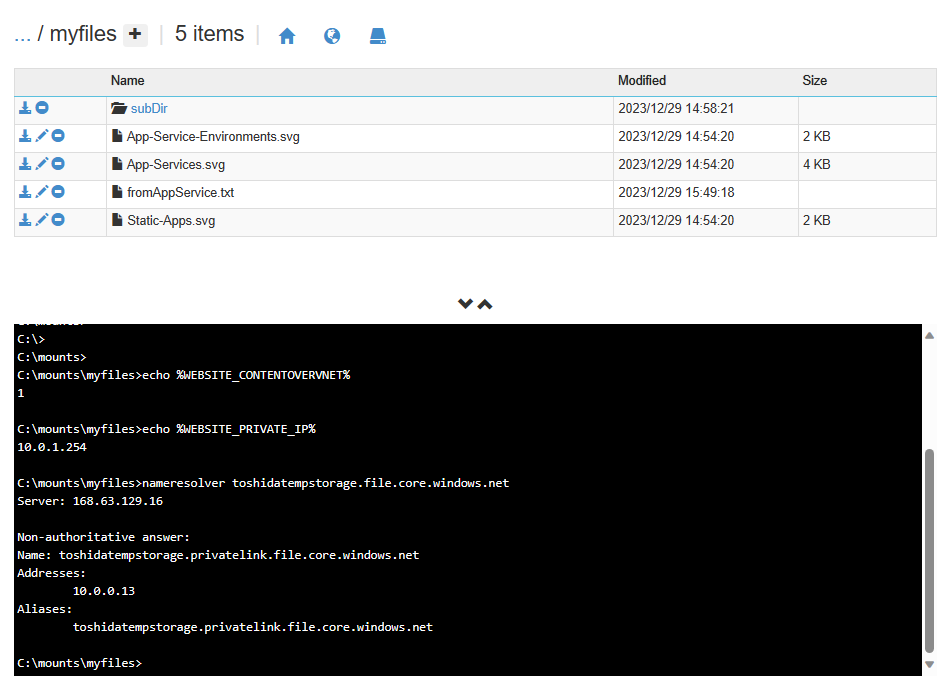Click the Modified column header
The width and height of the screenshot is (952, 685).
click(642, 81)
